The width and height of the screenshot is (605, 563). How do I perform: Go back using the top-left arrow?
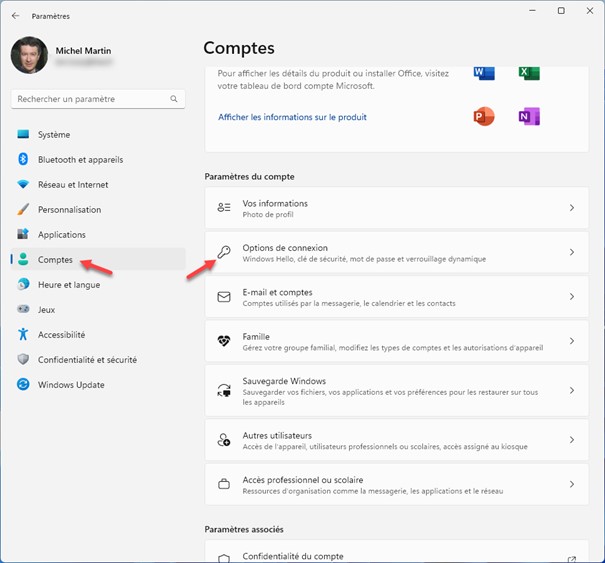[x=15, y=16]
